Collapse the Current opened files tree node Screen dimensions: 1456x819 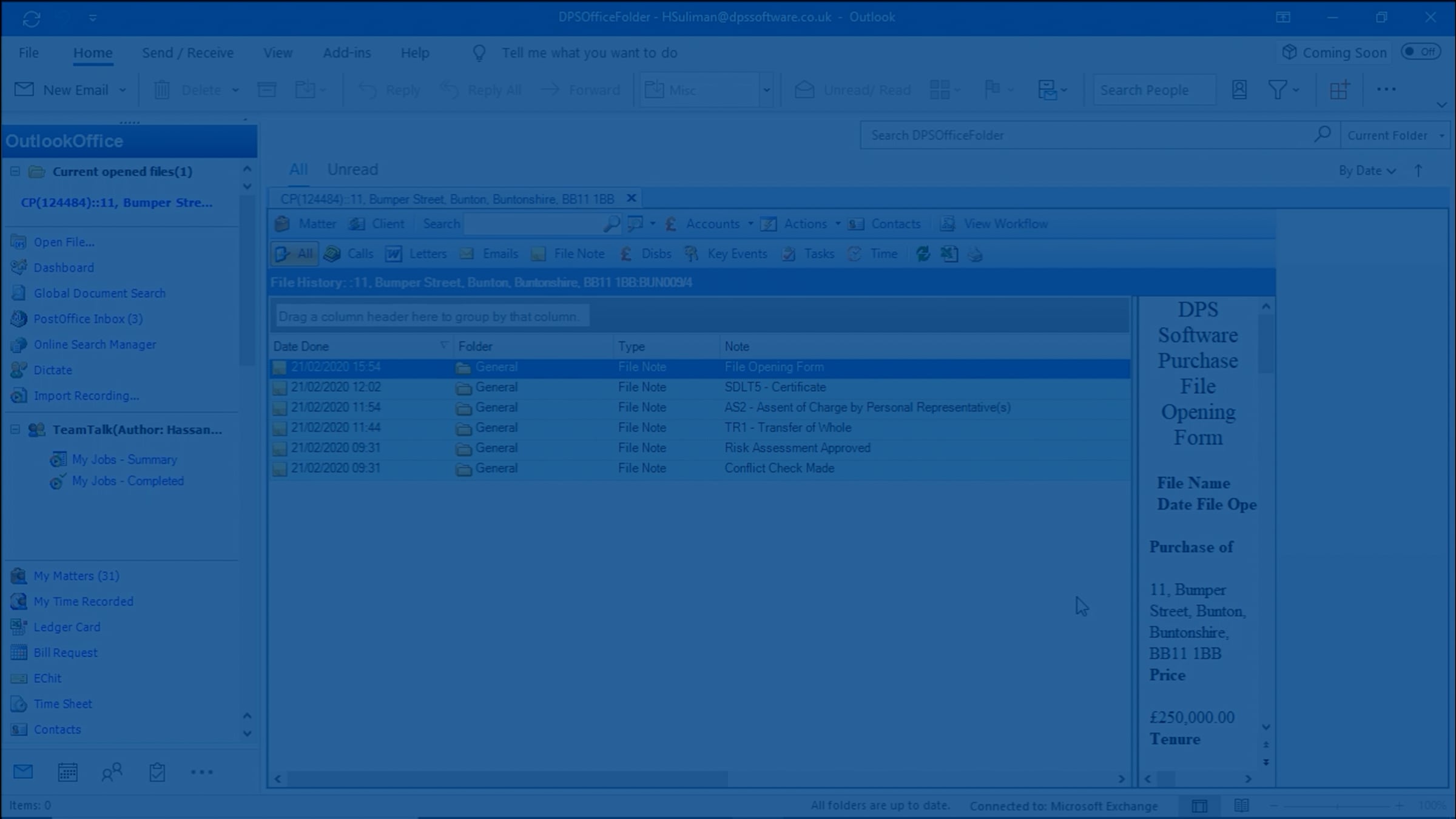coord(15,172)
